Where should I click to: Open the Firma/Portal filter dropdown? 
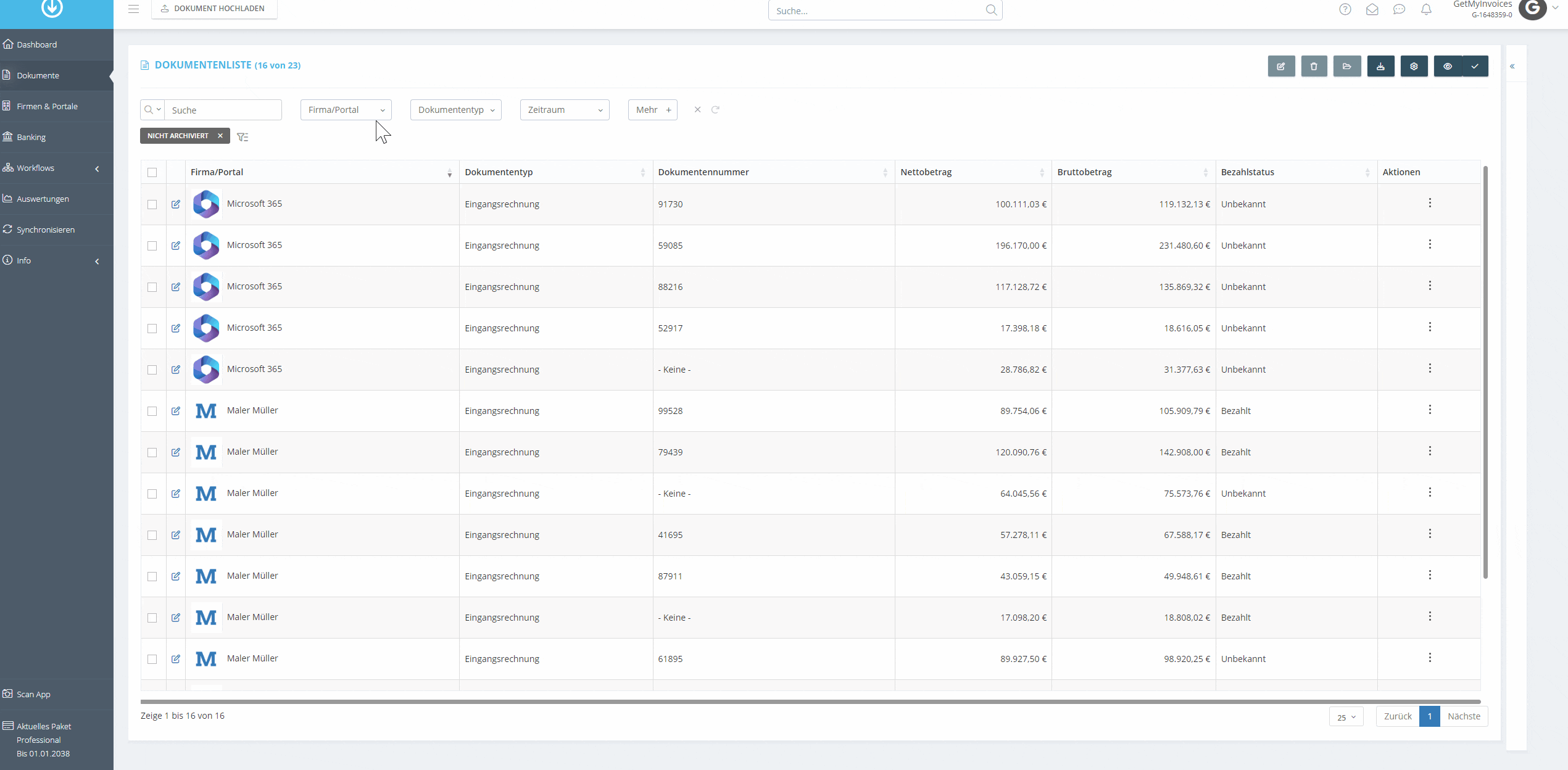pyautogui.click(x=346, y=110)
